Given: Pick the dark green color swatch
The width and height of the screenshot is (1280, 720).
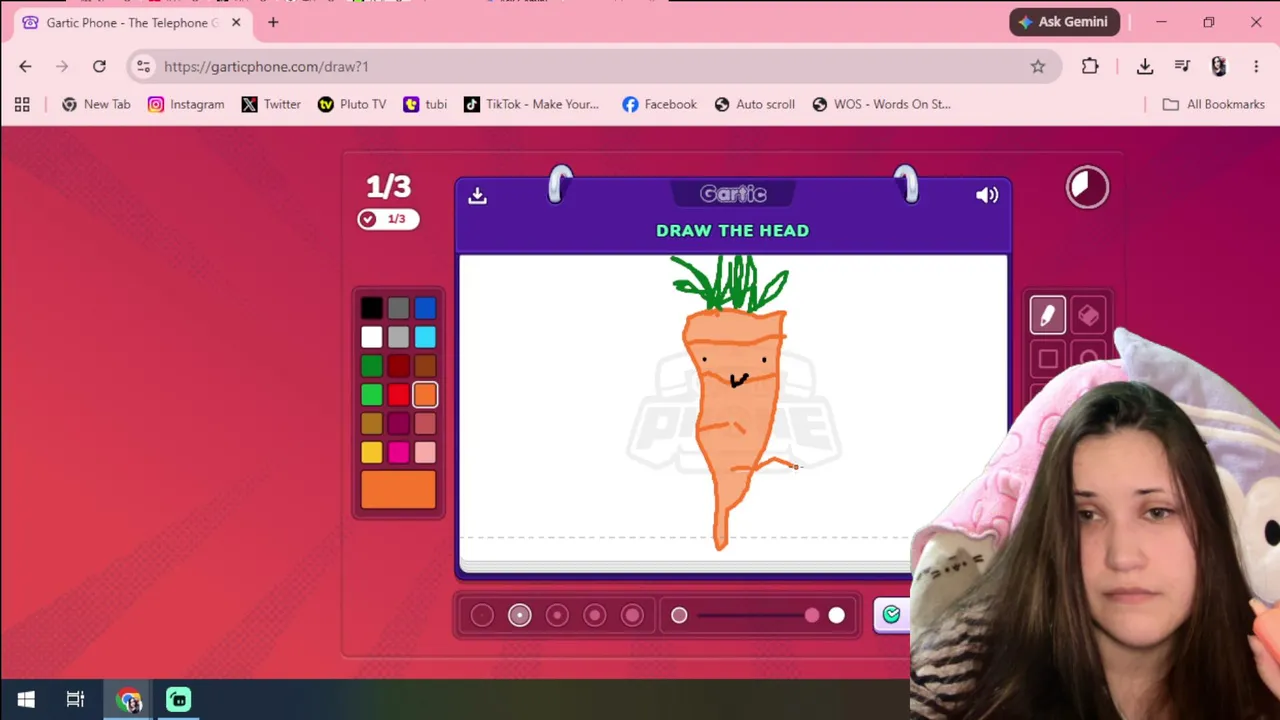Looking at the screenshot, I should 371,367.
